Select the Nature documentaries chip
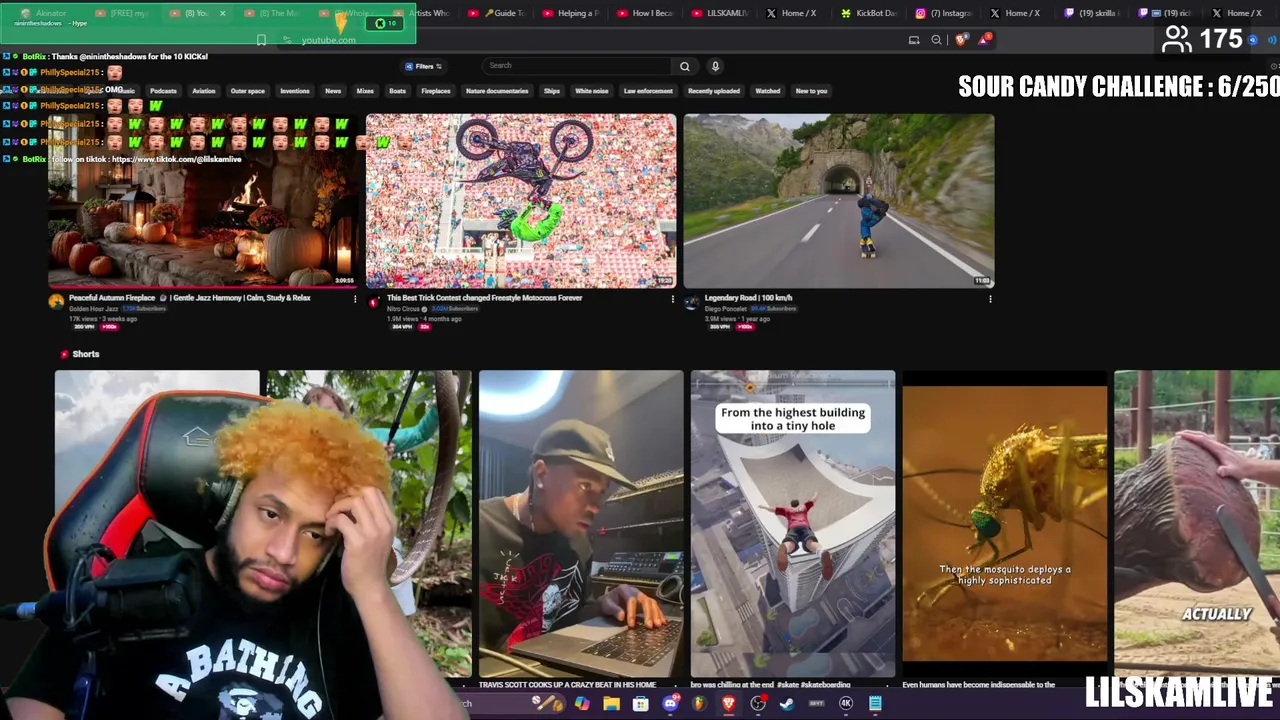Viewport: 1280px width, 720px height. [497, 91]
